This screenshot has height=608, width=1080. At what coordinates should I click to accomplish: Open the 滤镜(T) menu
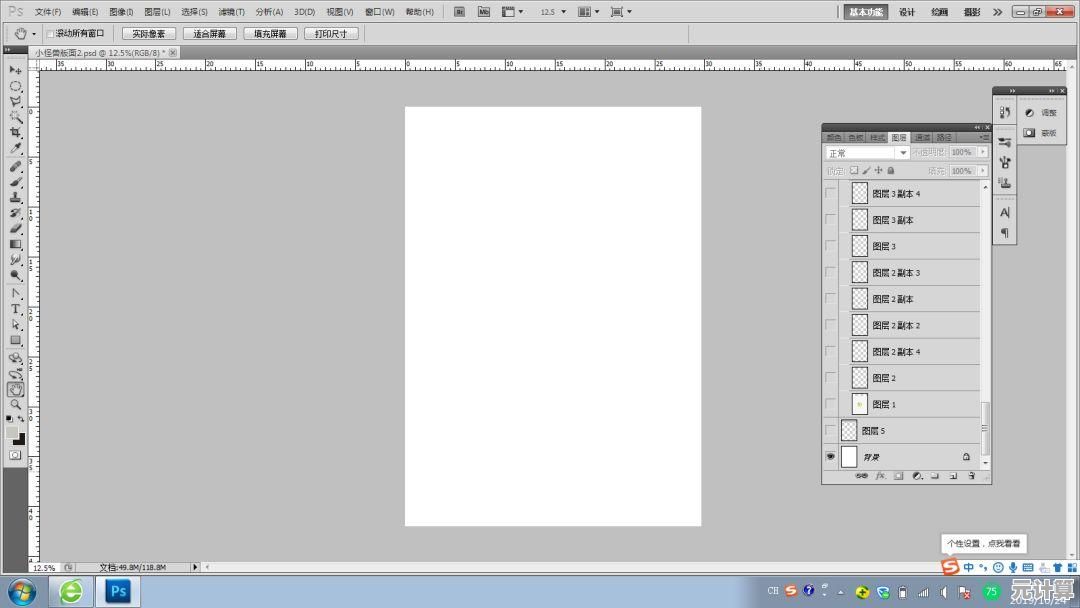[231, 12]
